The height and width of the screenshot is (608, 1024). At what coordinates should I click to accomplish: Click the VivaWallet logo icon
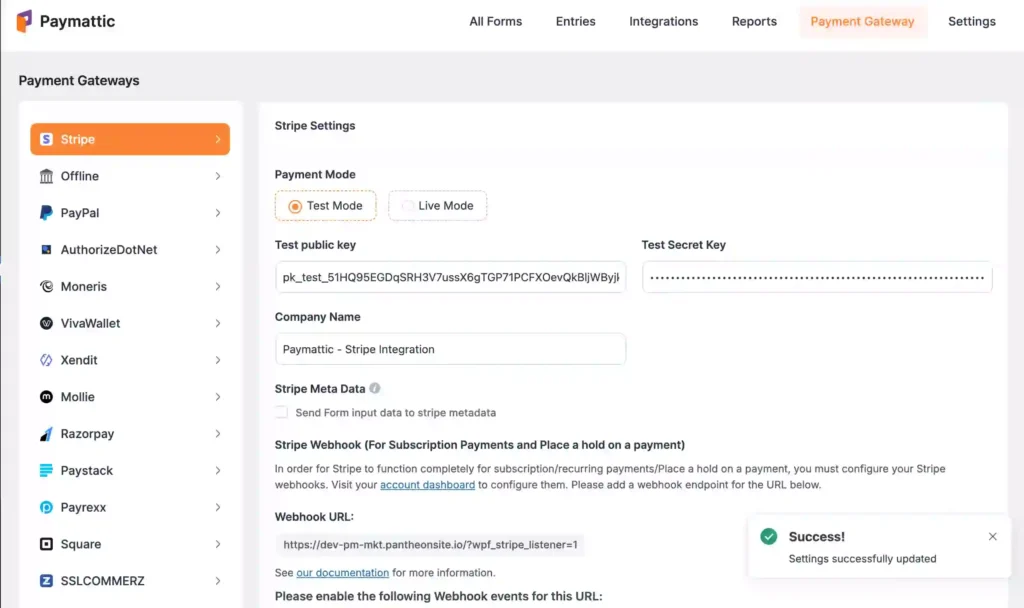pos(46,323)
